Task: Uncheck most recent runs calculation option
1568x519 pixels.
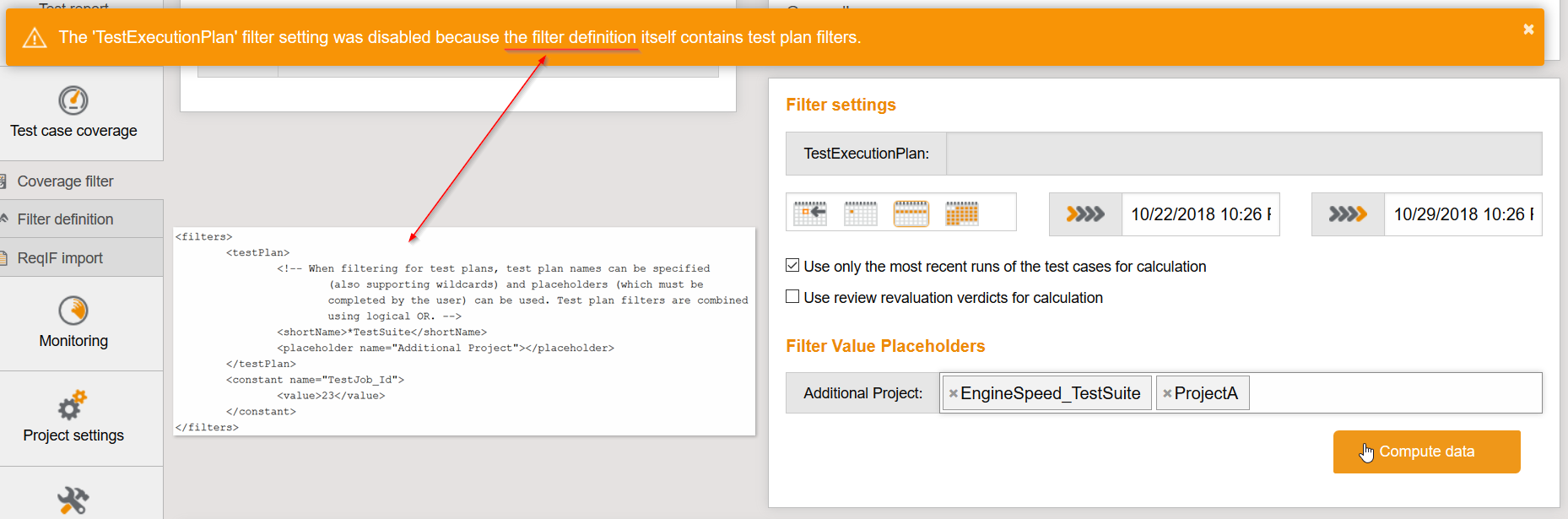Action: pos(792,264)
